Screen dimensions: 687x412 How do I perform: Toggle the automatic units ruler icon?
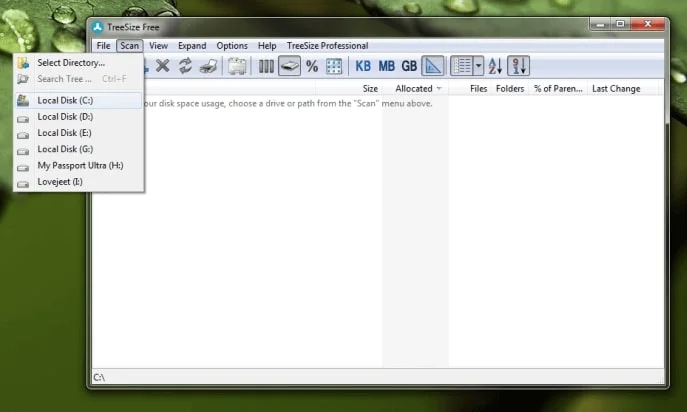coord(433,66)
